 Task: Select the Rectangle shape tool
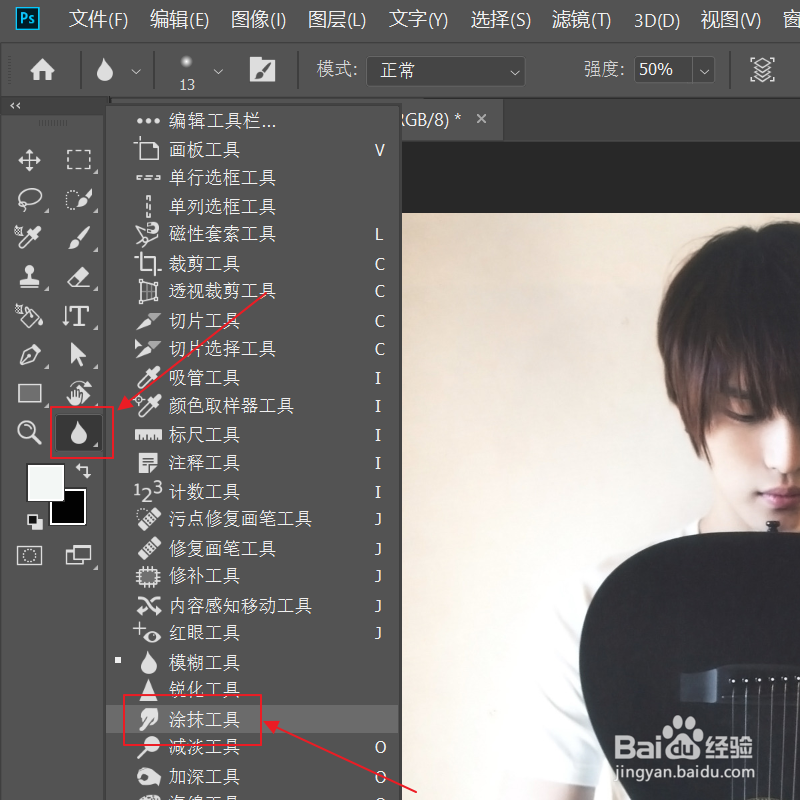tap(30, 394)
